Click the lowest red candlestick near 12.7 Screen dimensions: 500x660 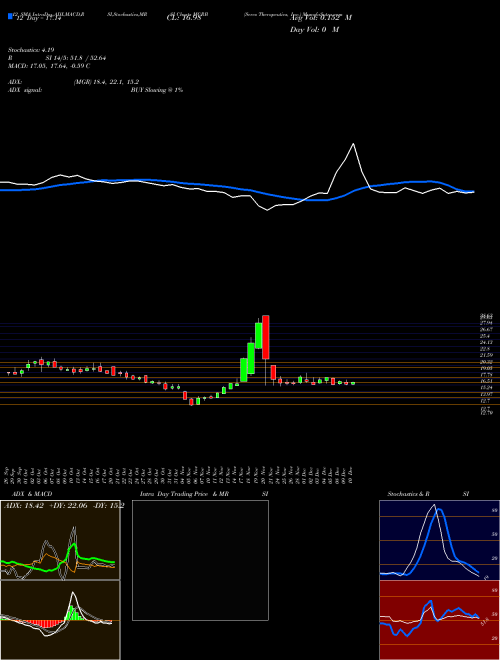[x=191, y=402]
